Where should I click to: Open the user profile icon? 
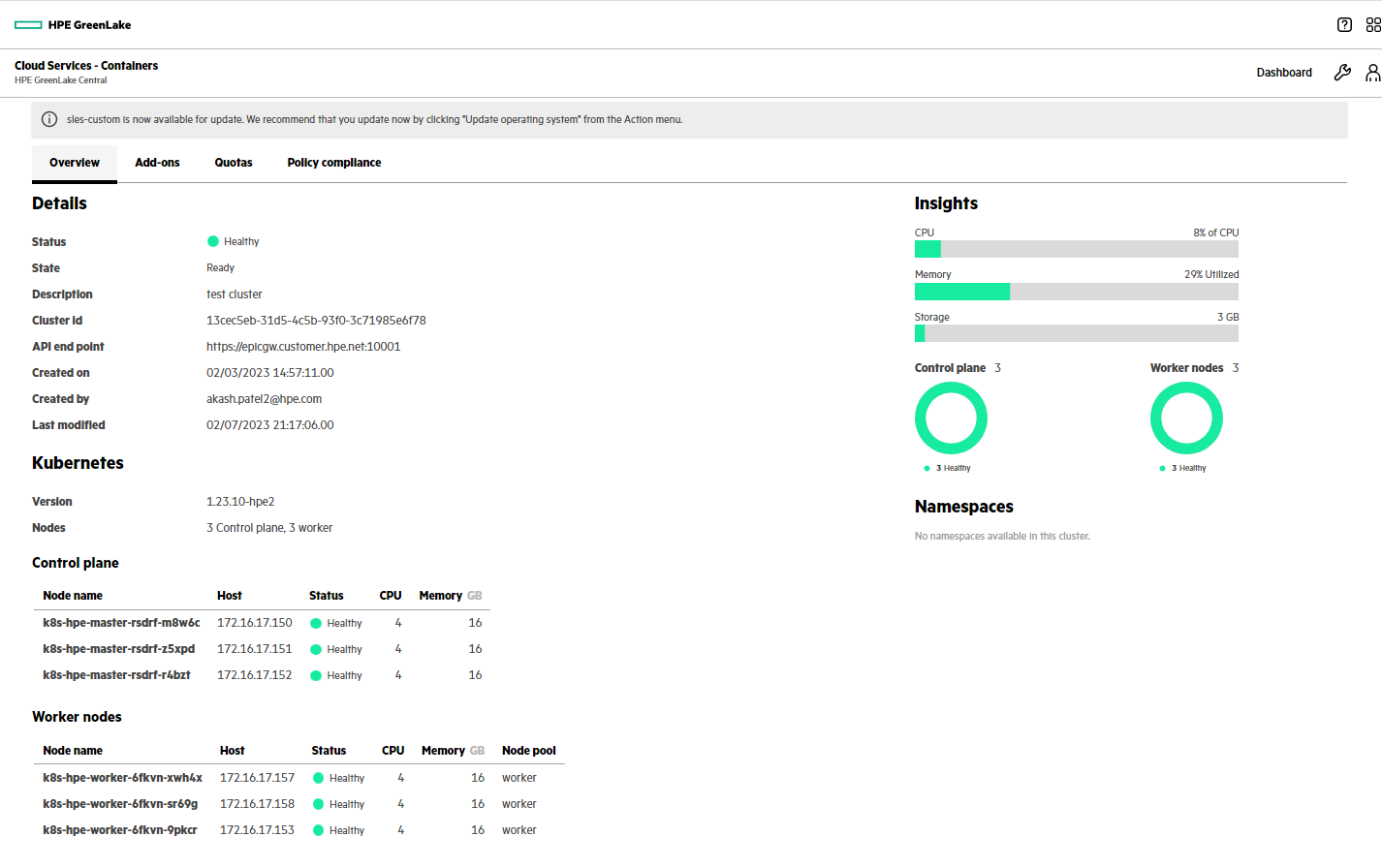(x=1373, y=73)
